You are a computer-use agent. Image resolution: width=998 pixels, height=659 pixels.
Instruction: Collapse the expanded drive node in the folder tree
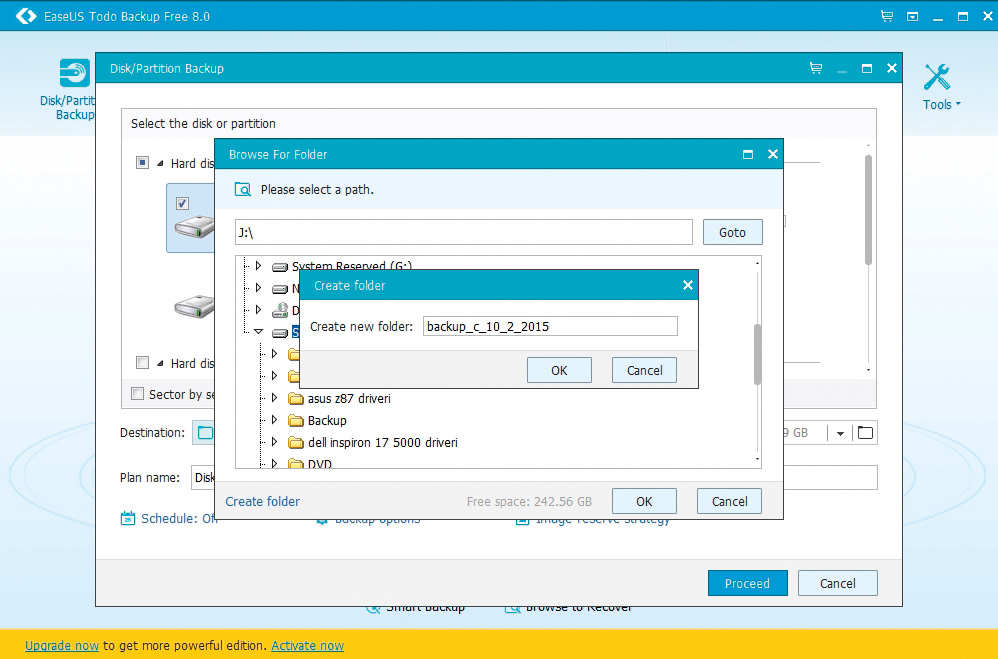(258, 332)
